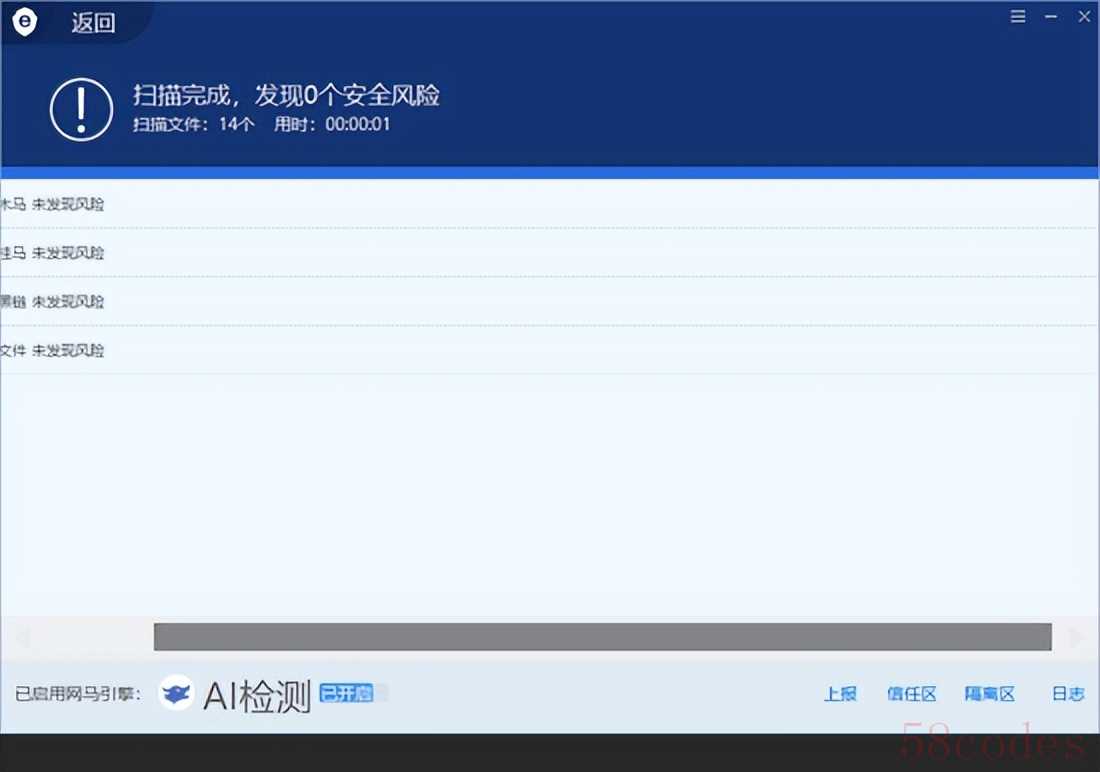Click the AI检测 engine icon
The height and width of the screenshot is (772, 1100).
coord(176,693)
